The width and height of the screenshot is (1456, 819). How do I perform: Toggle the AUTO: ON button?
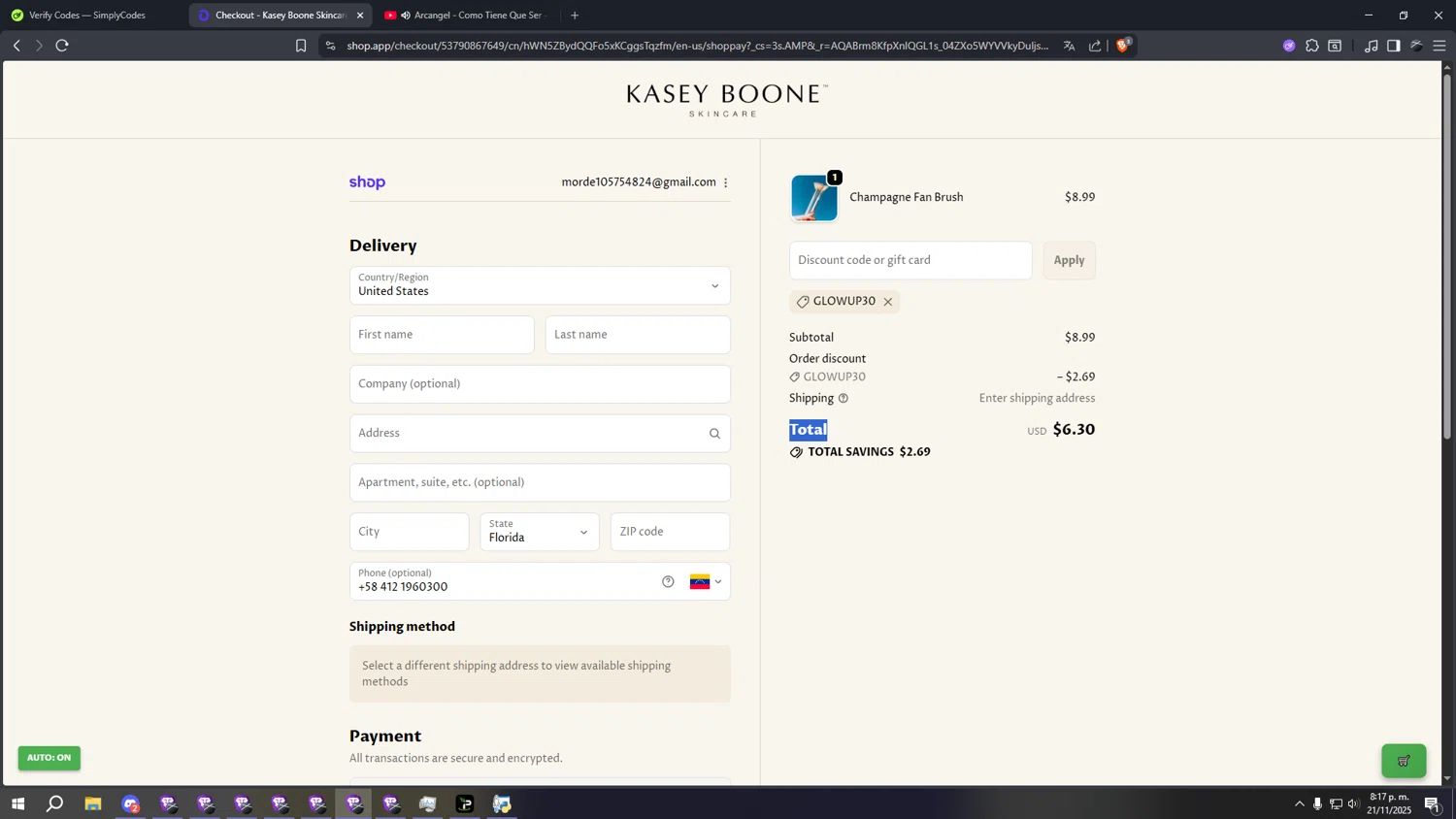pos(49,758)
